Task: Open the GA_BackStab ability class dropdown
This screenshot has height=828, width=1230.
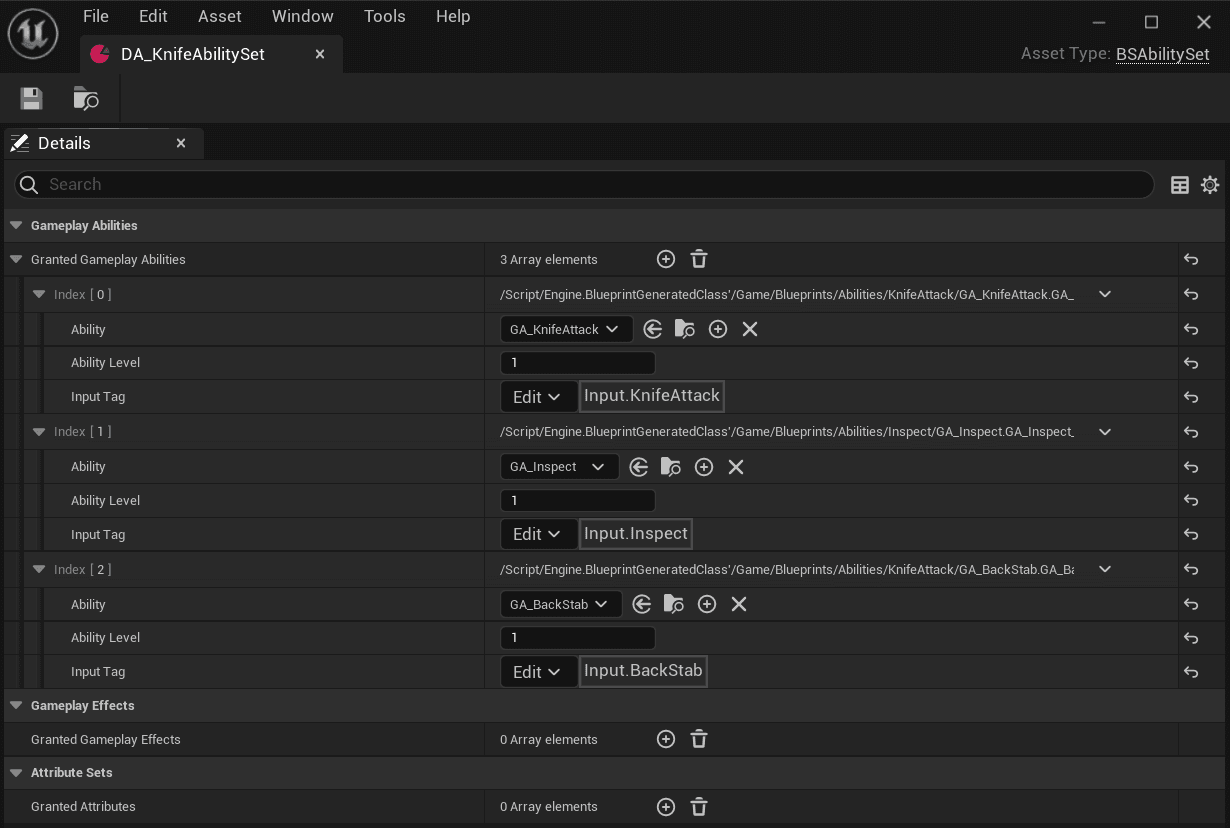Action: [x=561, y=604]
